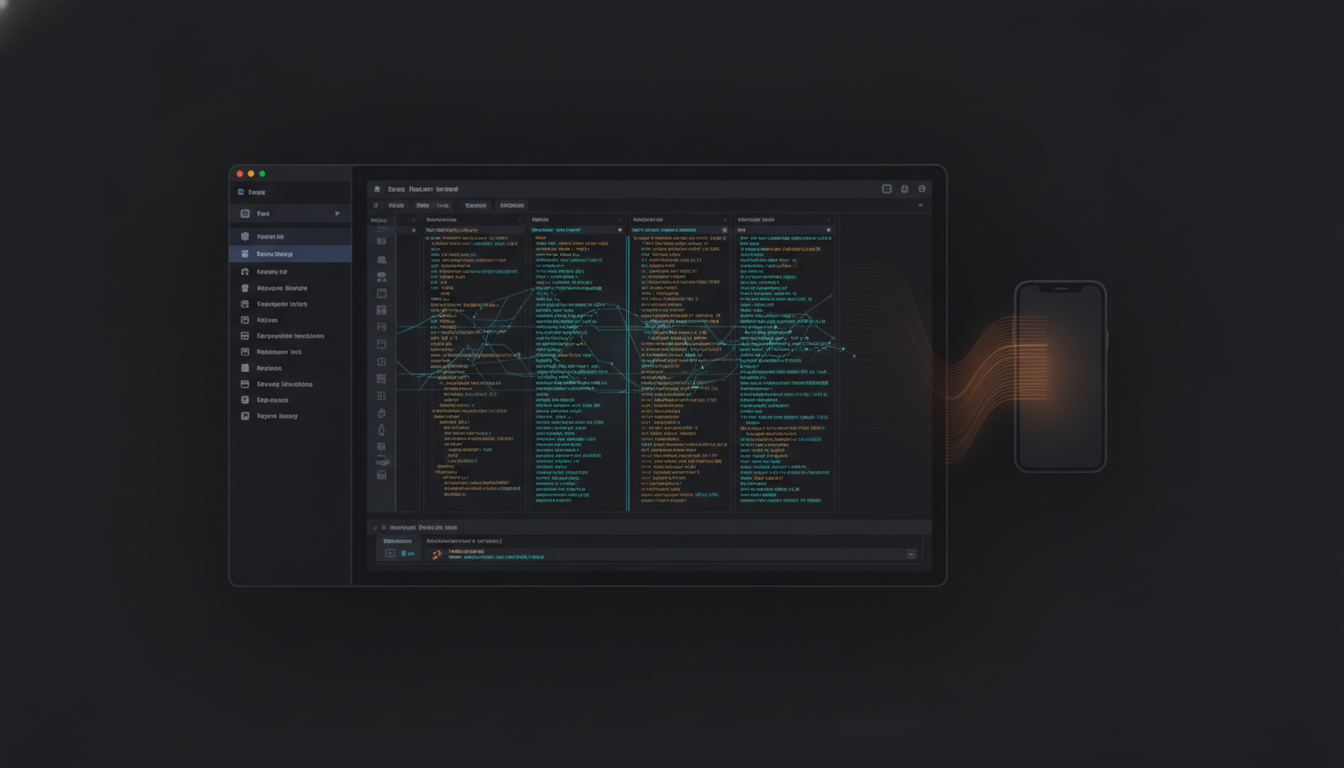Viewport: 1344px width, 768px height.
Task: Click the round chevron button ending the bottom panel row
Action: point(911,554)
